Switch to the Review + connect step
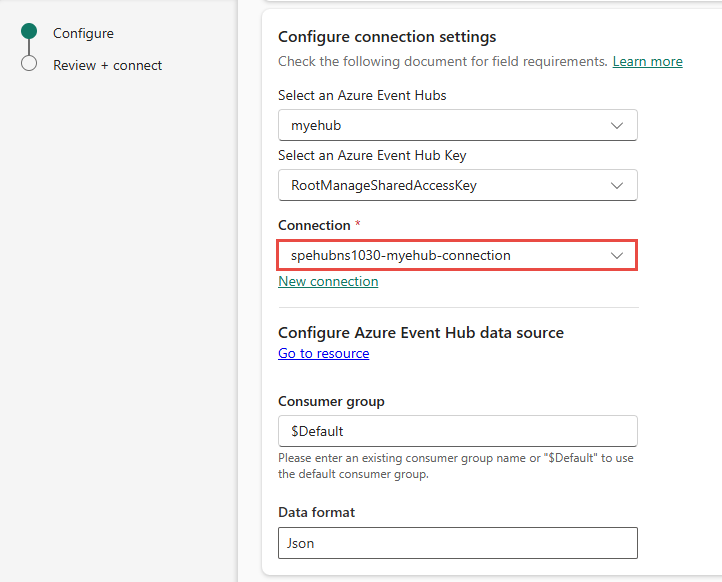 107,65
